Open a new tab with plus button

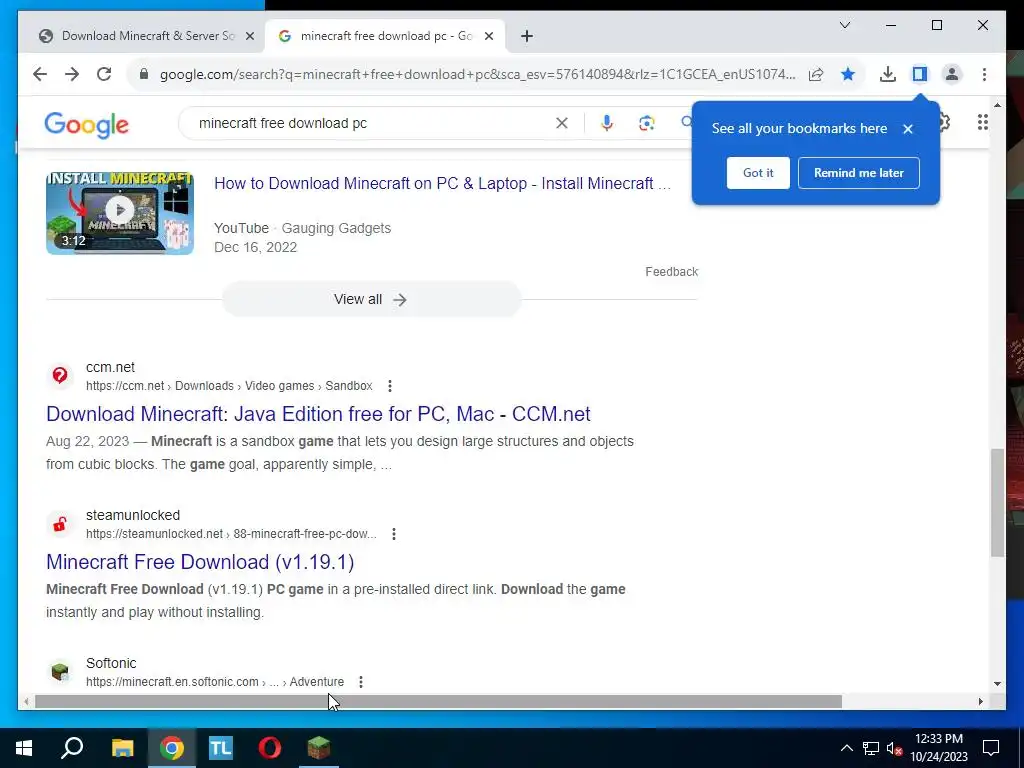(527, 36)
